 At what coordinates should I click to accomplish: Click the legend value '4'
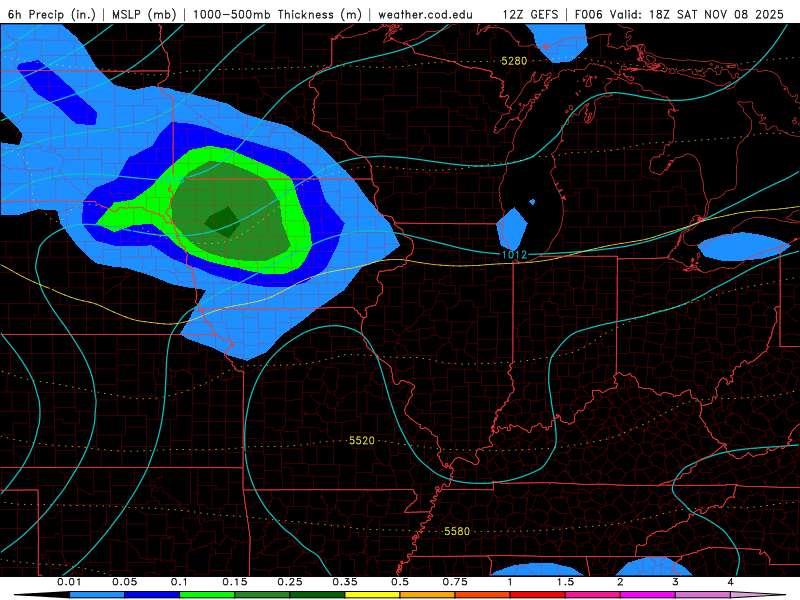[x=731, y=582]
